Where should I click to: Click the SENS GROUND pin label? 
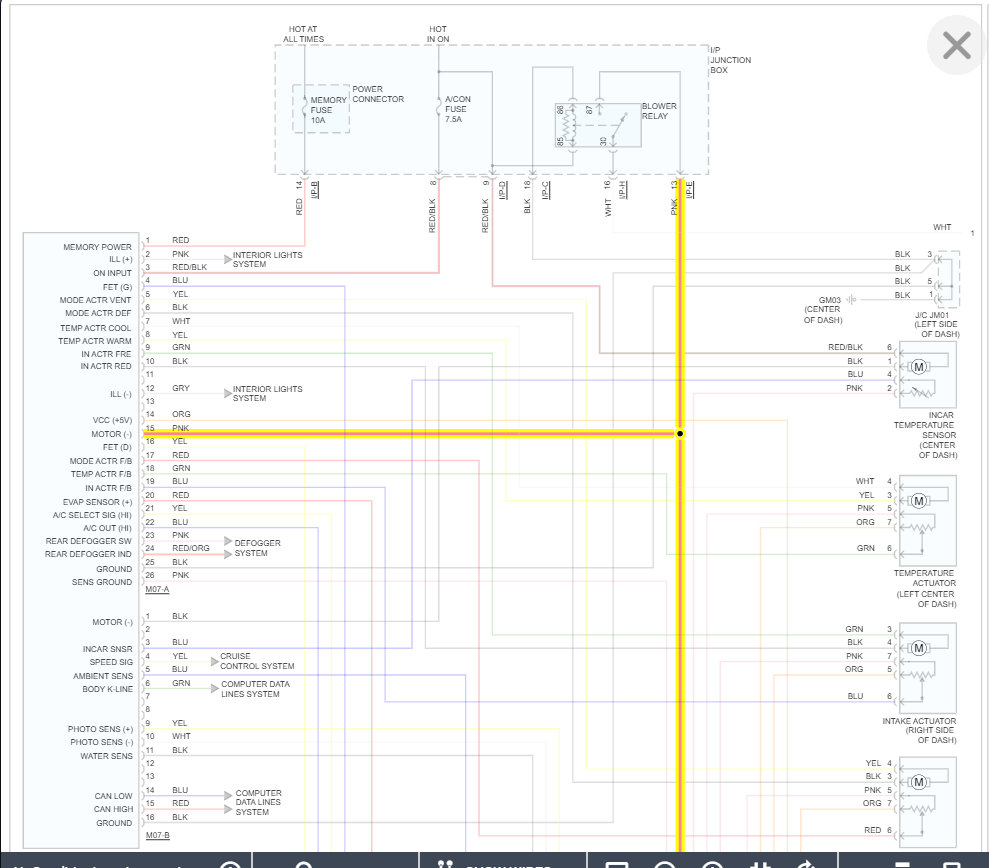102,582
